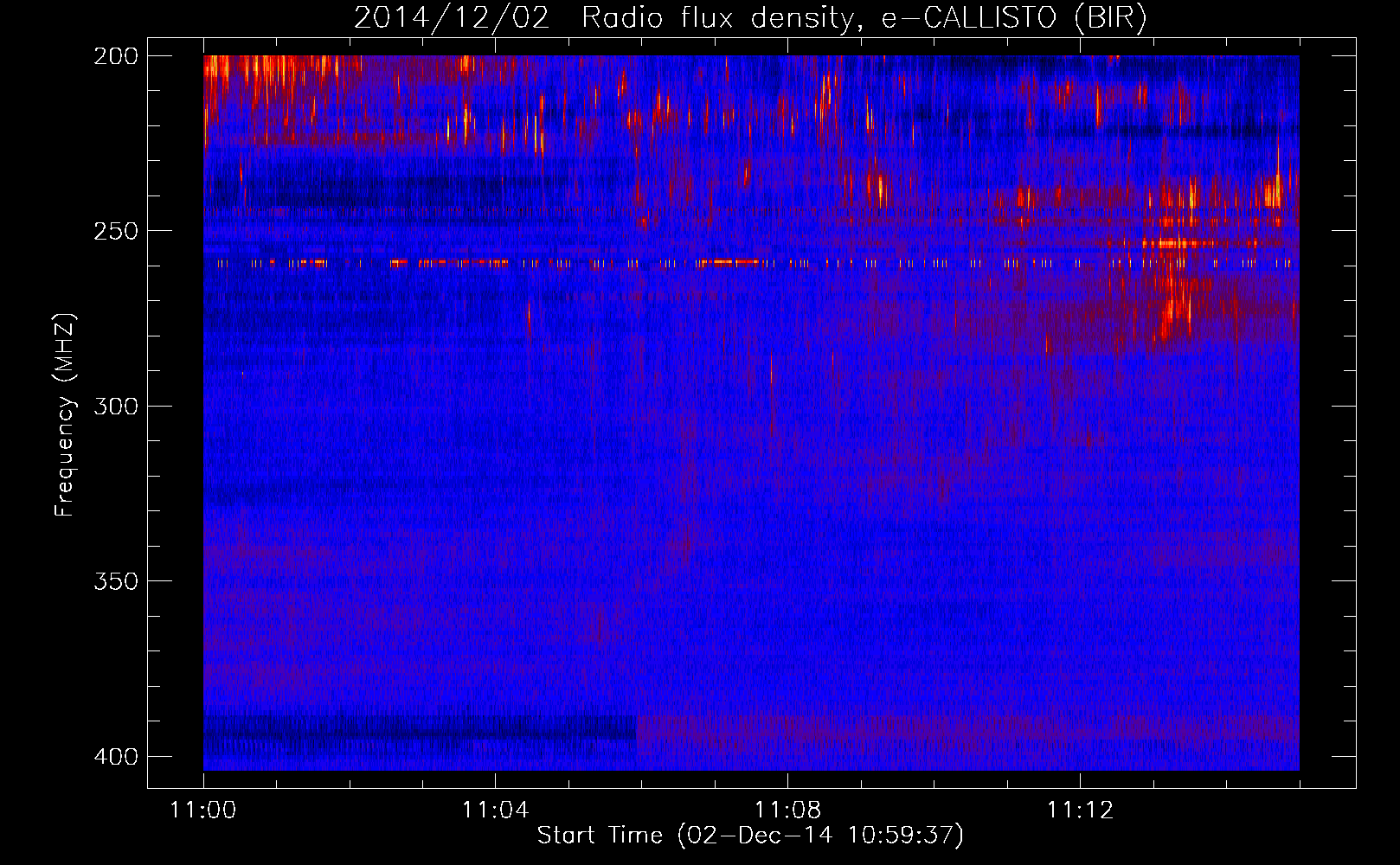Click the plot title "2014/12/02 Radio flux density, e-CALLISTO (BIR)"
This screenshot has height=865, width=1400.
[750, 18]
